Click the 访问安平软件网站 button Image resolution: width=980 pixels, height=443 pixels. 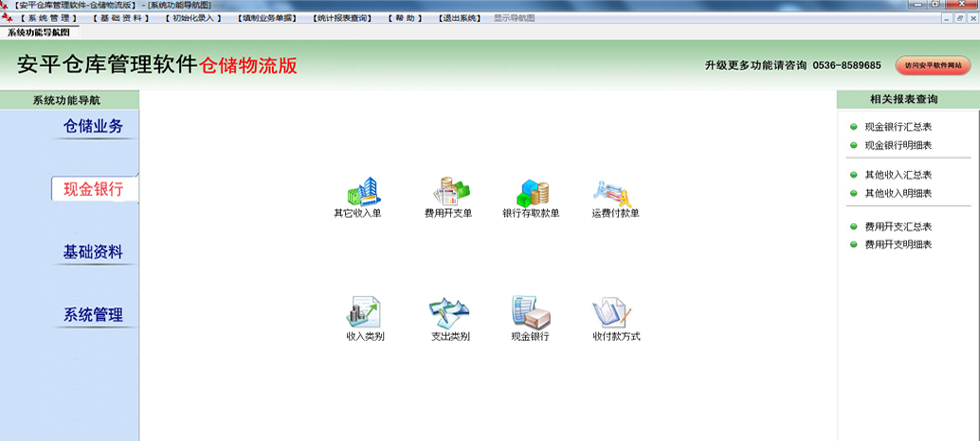933,66
